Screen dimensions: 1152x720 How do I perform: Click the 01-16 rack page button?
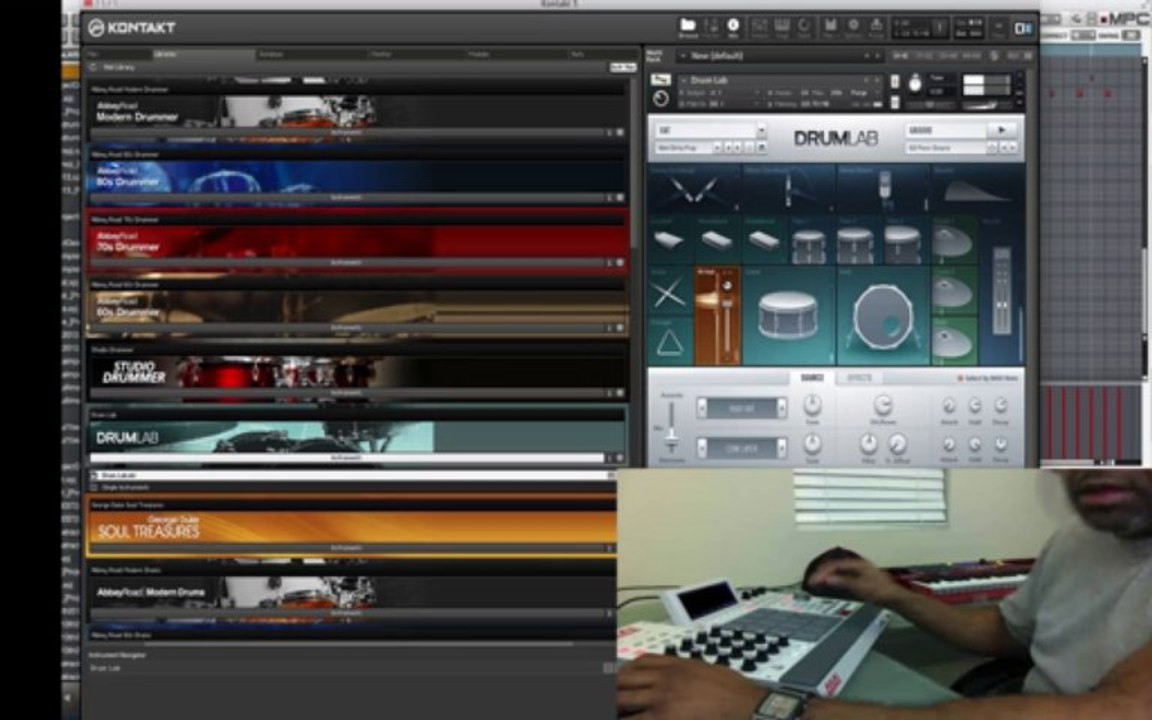click(900, 56)
